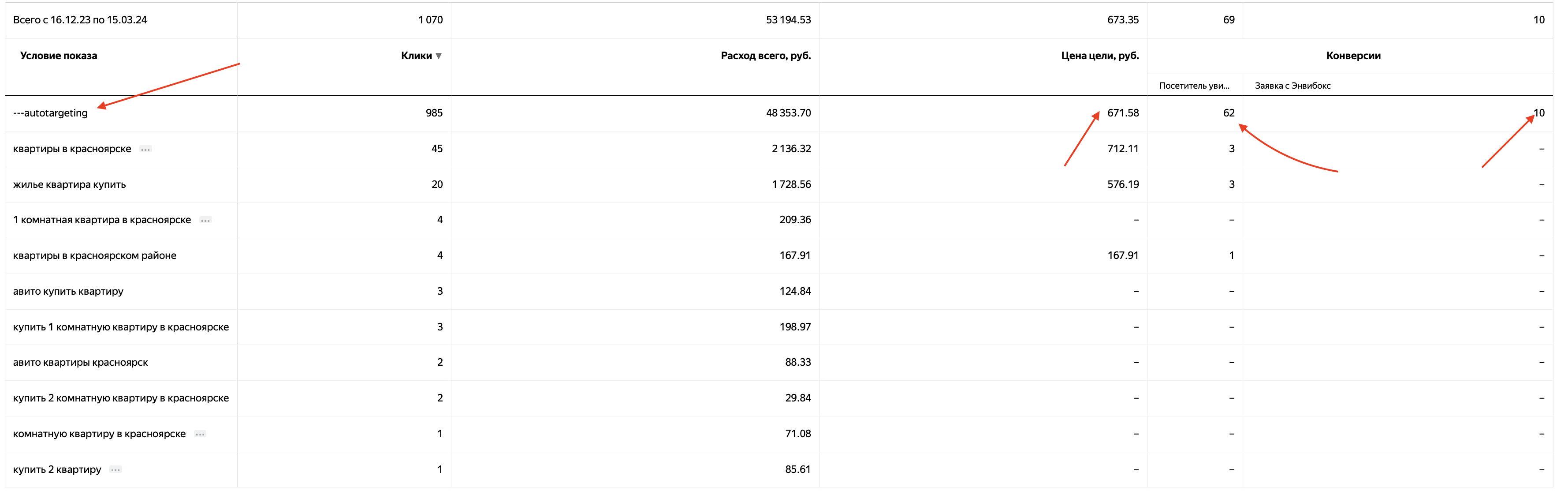
Task: Open the жилье квартира купить condition
Action: [69, 184]
